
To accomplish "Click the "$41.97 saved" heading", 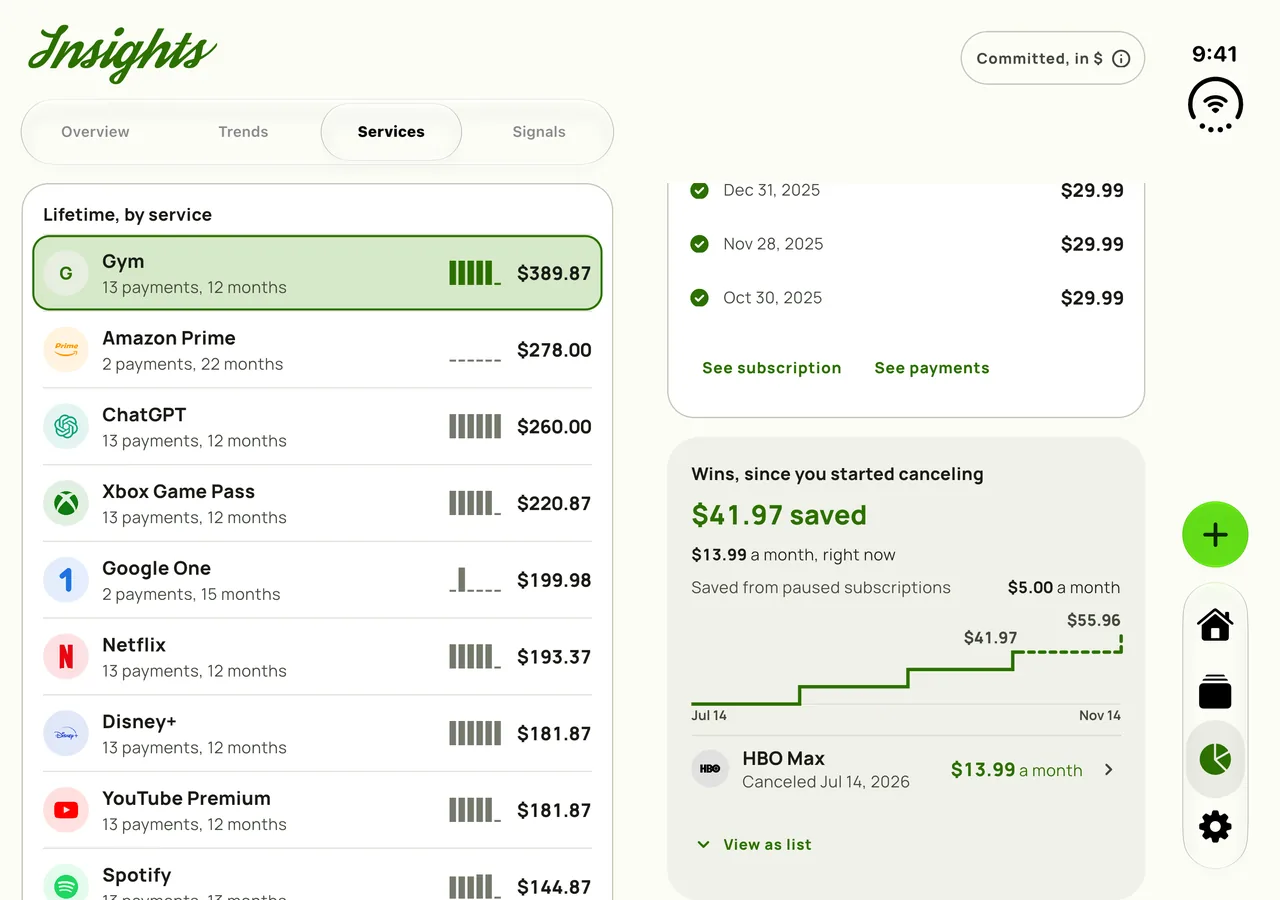I will coord(779,515).
